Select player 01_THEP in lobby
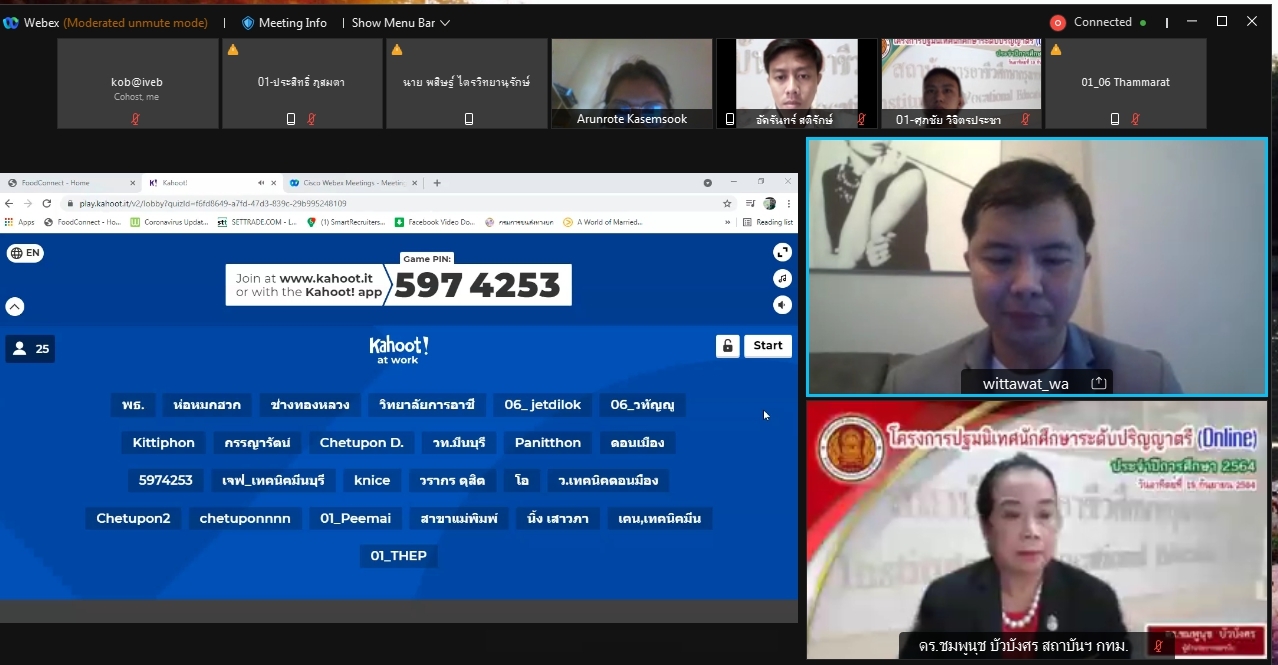The width and height of the screenshot is (1278, 665). (399, 556)
